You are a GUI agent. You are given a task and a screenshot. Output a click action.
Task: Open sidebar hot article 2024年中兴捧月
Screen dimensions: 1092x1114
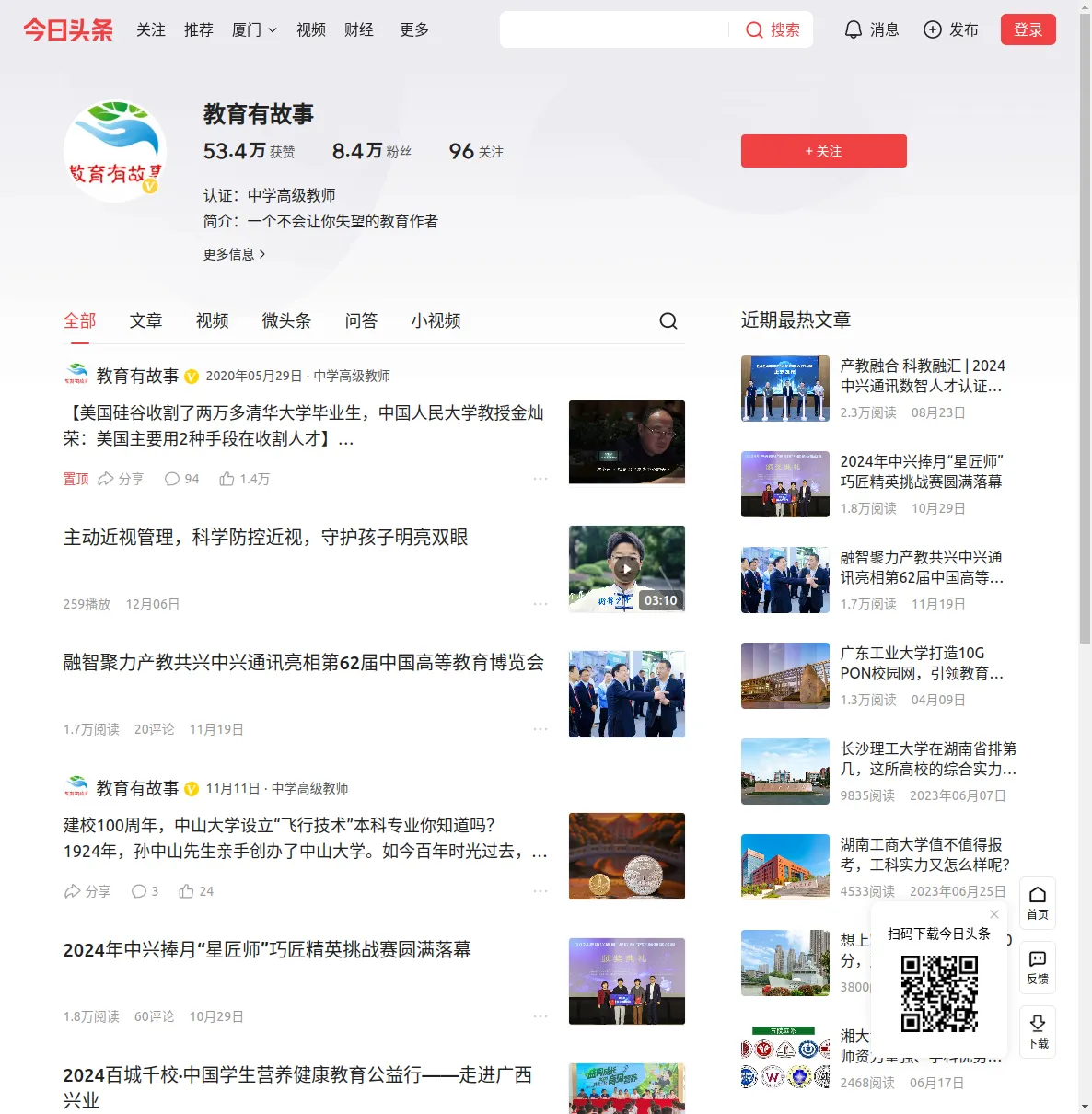tap(922, 471)
